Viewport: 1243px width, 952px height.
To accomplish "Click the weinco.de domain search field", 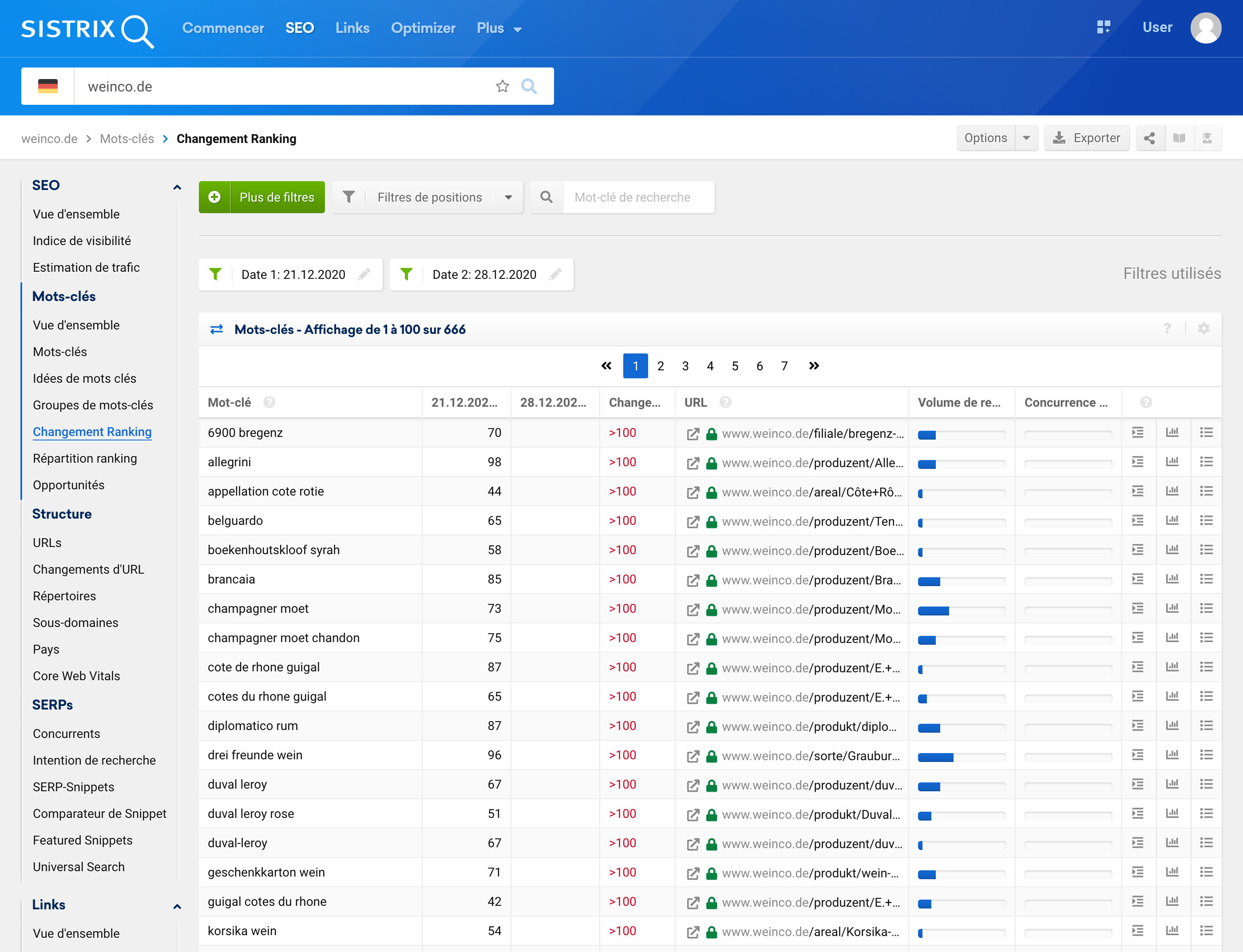I will tap(283, 86).
